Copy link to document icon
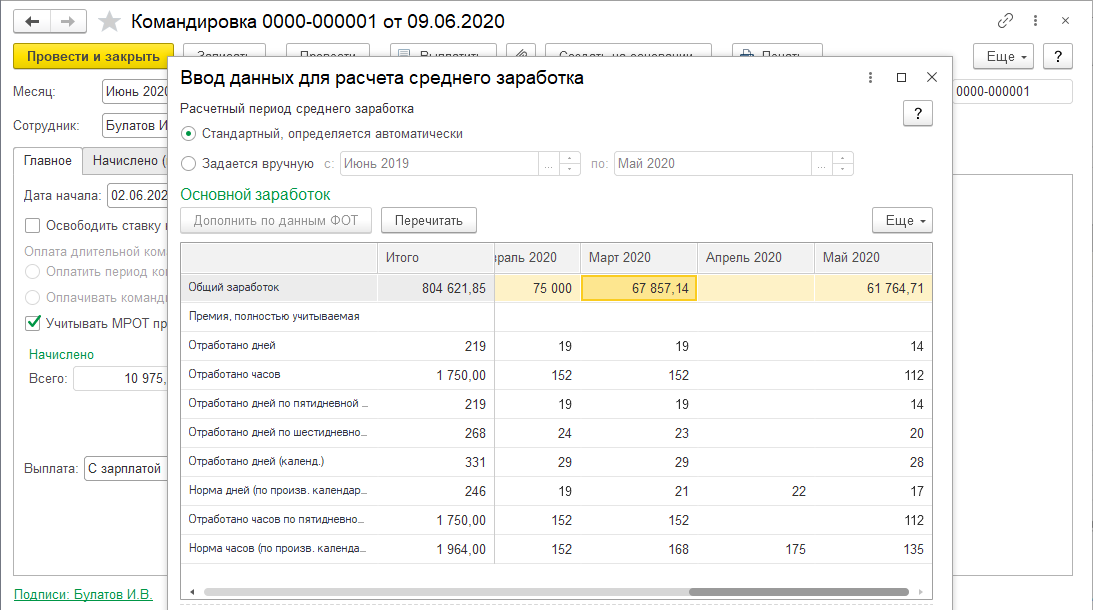 point(1005,21)
